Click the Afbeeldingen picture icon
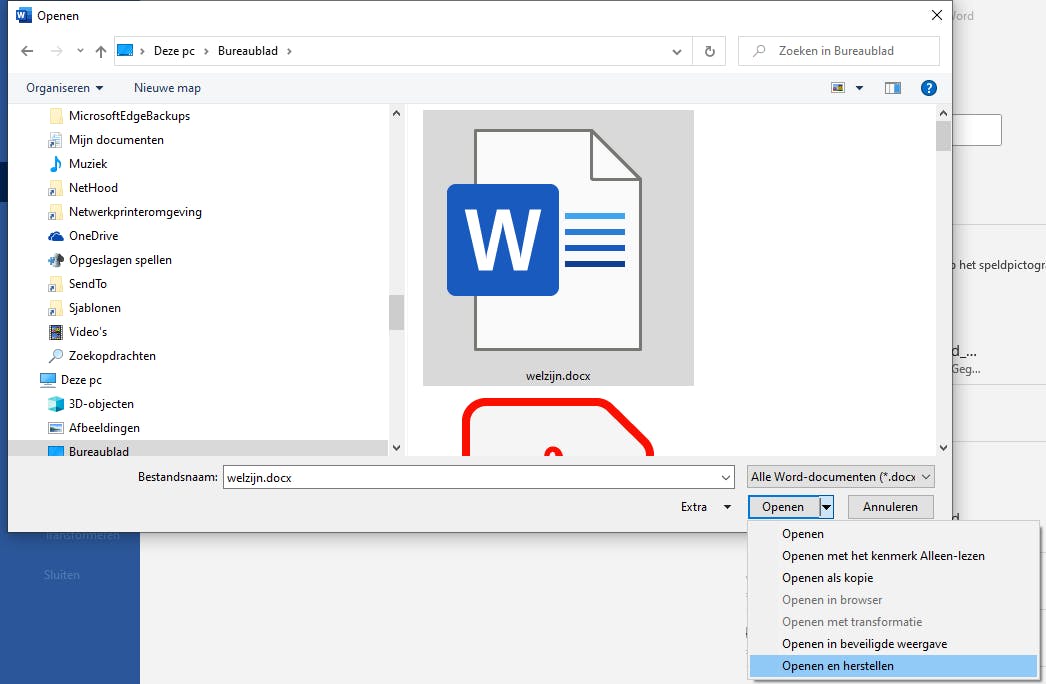The height and width of the screenshot is (684, 1046). [56, 428]
